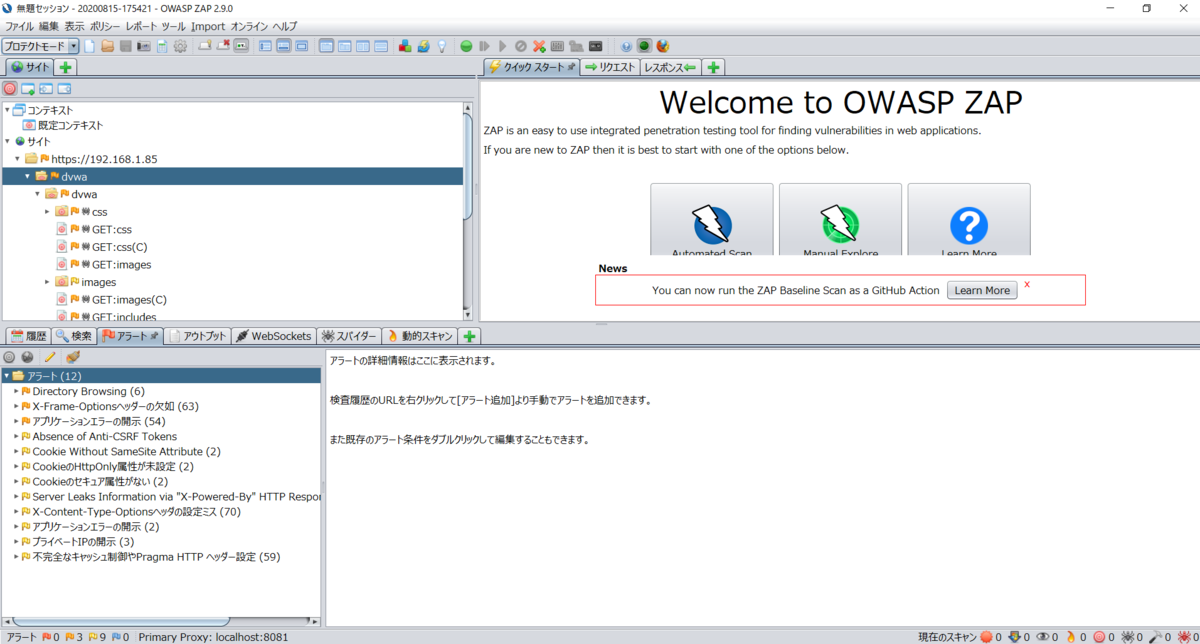Click the New Session toolbar icon
The height and width of the screenshot is (644, 1200).
(90, 46)
